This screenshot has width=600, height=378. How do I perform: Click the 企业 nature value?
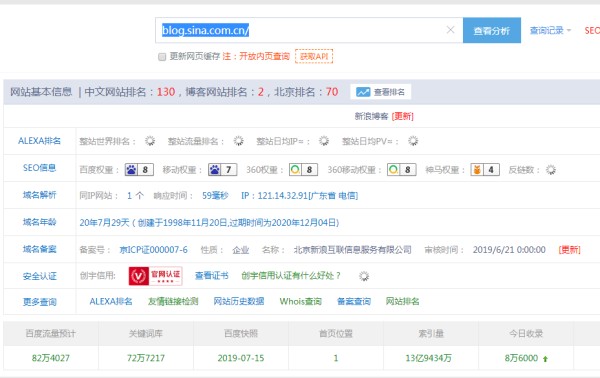(241, 250)
